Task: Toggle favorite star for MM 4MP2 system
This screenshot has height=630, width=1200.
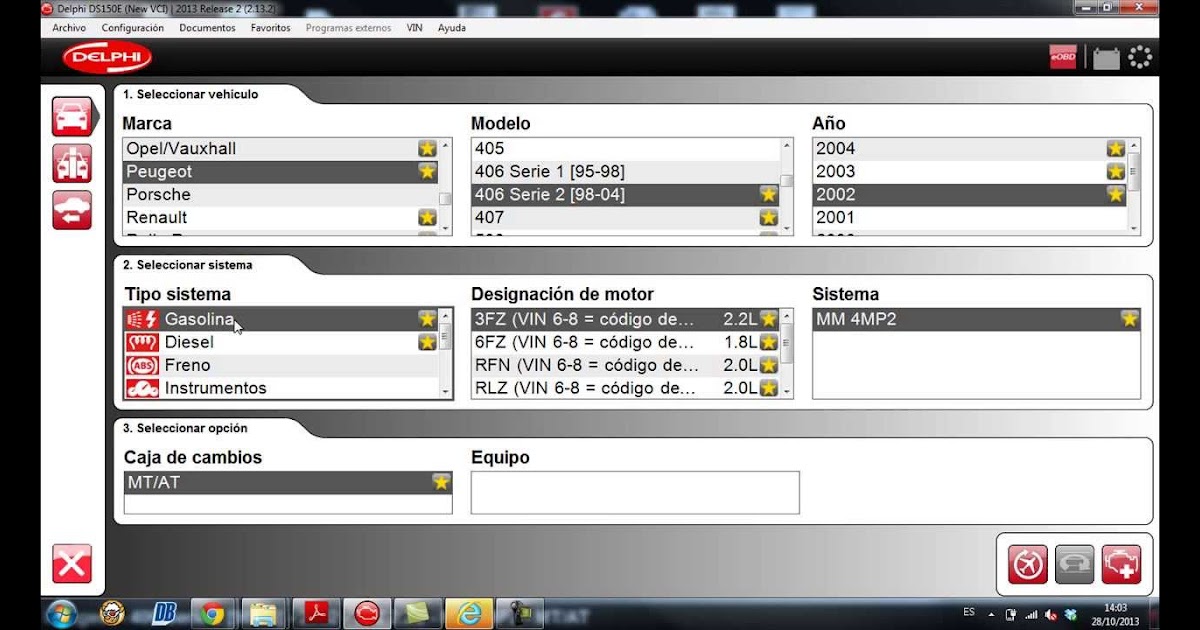Action: coord(1129,319)
